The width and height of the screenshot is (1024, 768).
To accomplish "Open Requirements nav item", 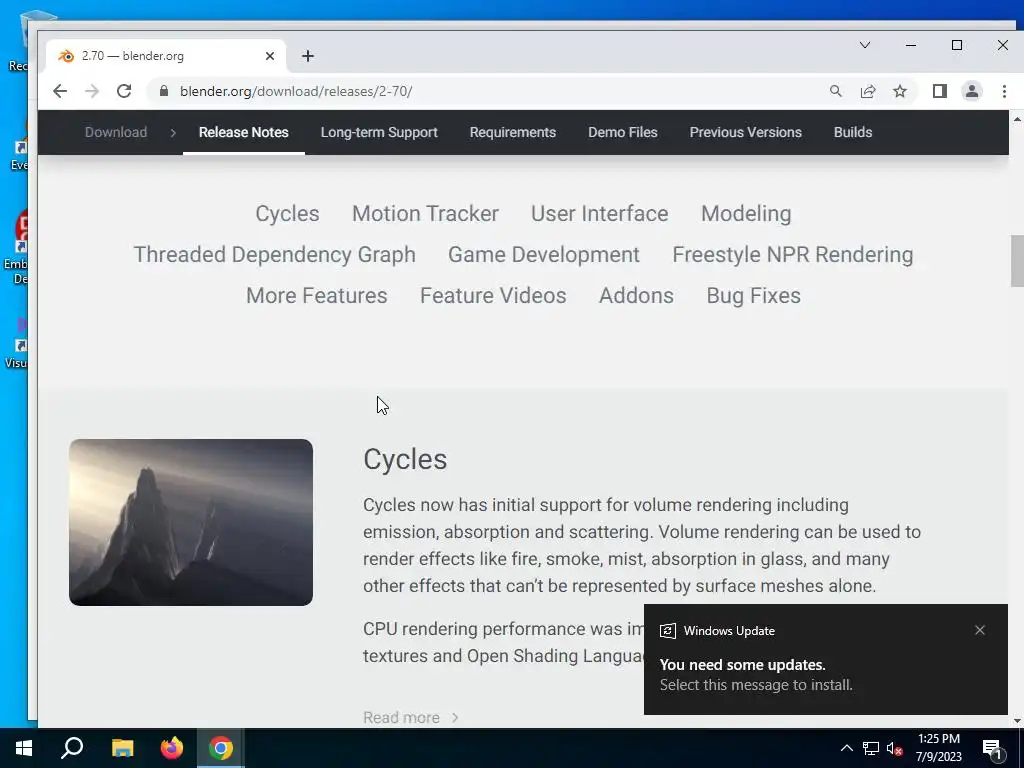I will point(513,132).
